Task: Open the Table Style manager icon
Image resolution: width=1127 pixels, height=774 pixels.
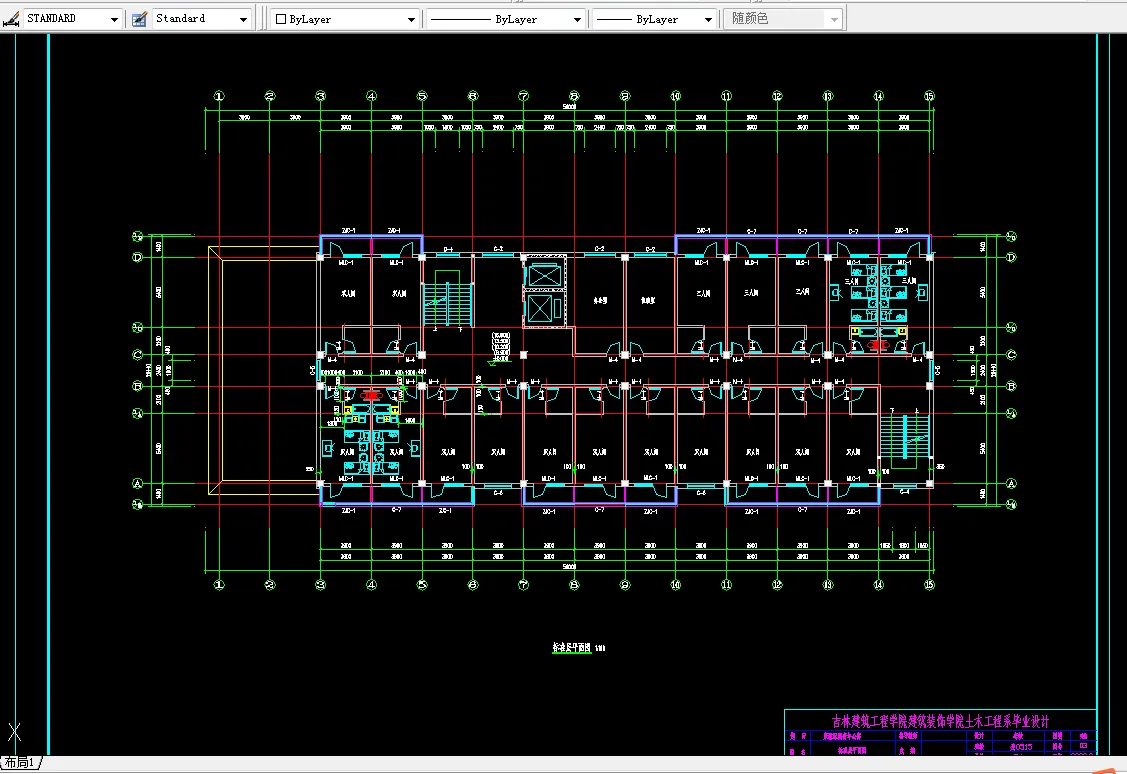Action: point(139,19)
